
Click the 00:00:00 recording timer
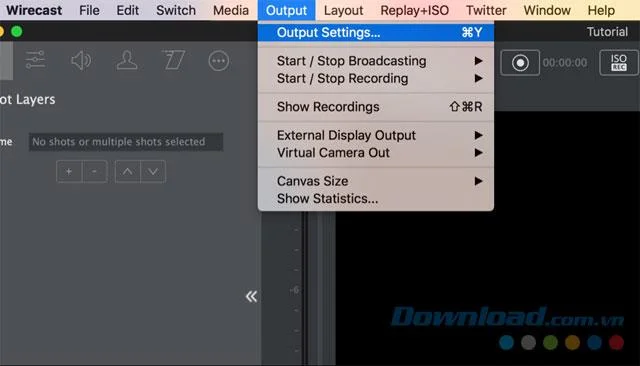pos(565,63)
